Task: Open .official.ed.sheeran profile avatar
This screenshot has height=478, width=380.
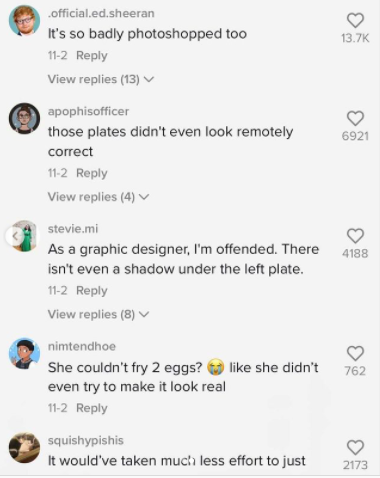Action: pyautogui.click(x=24, y=20)
